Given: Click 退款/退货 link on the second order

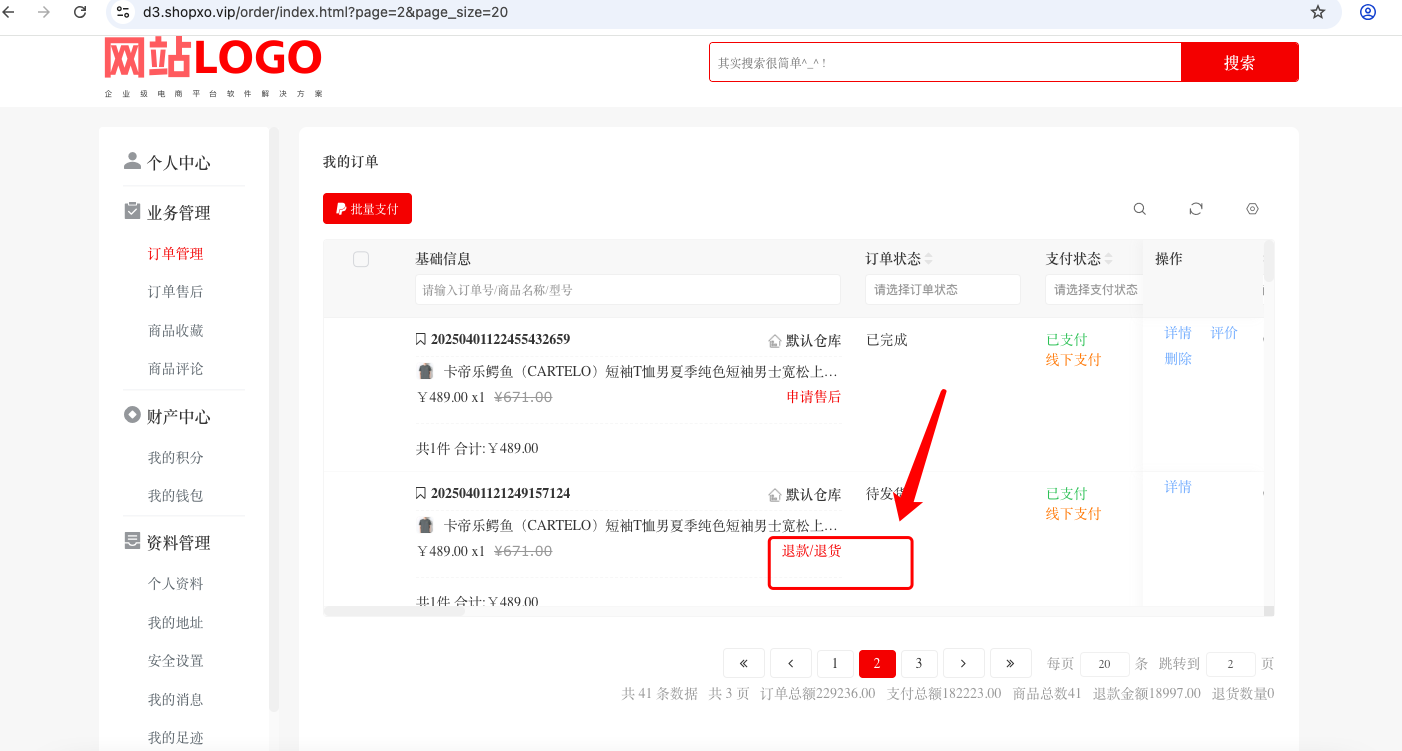Looking at the screenshot, I should (x=811, y=551).
